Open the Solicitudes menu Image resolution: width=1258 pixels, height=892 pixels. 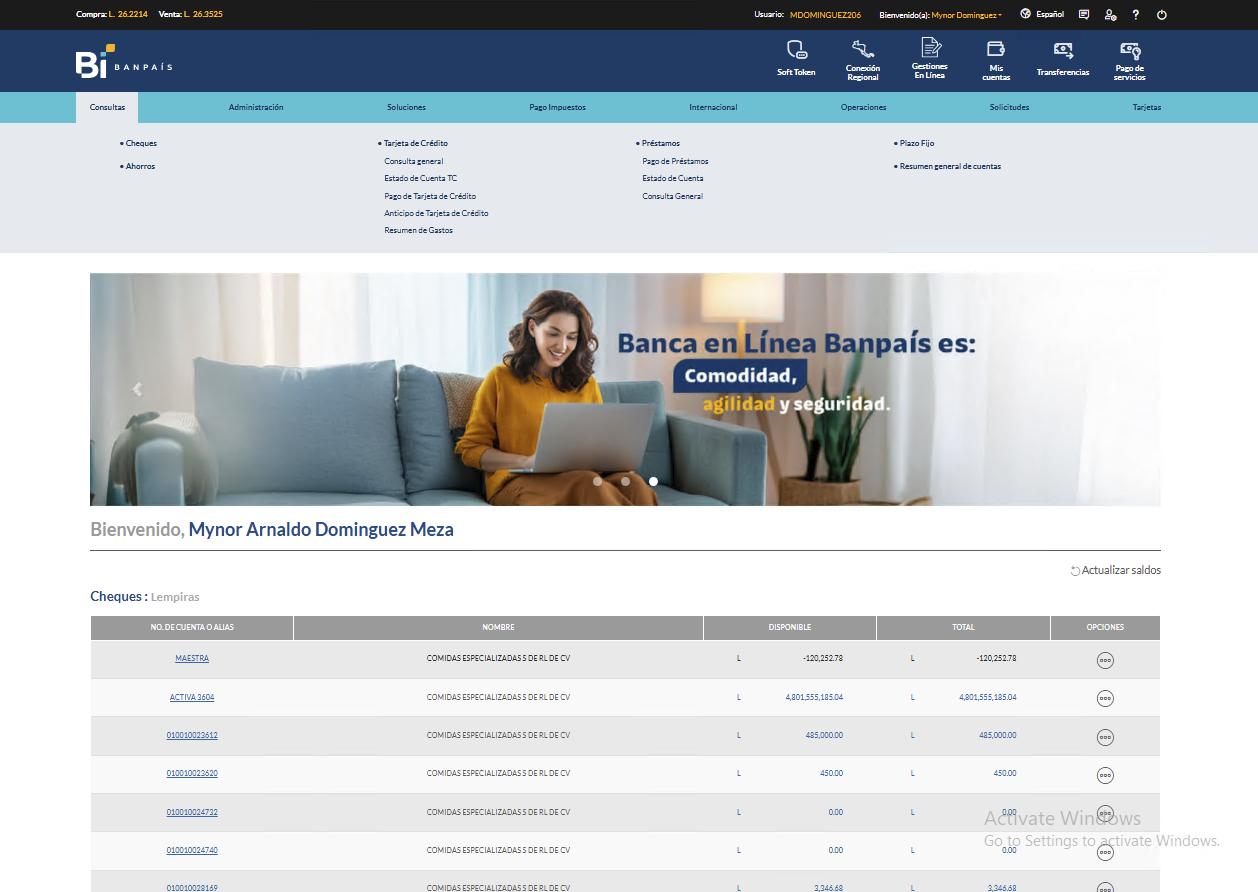(1009, 107)
